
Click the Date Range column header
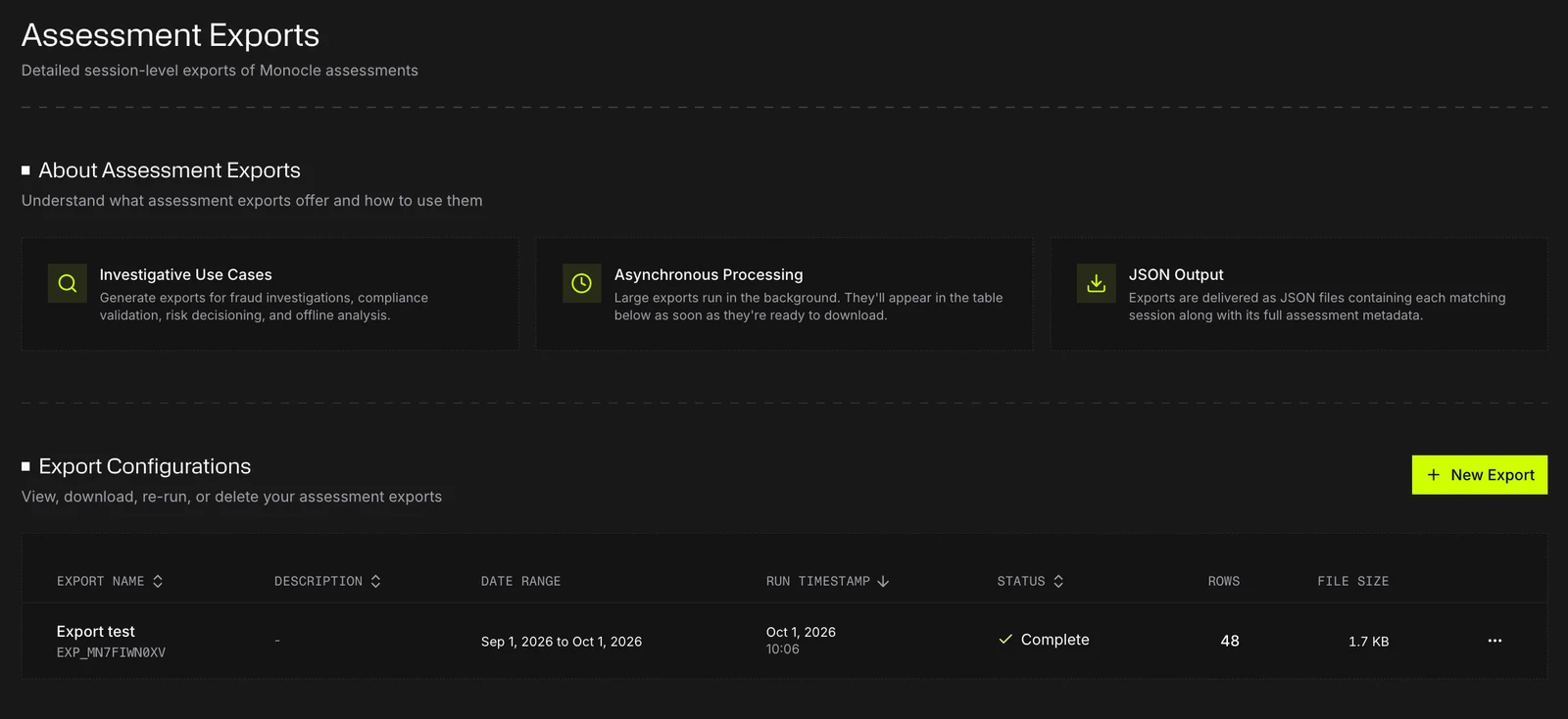(x=520, y=582)
